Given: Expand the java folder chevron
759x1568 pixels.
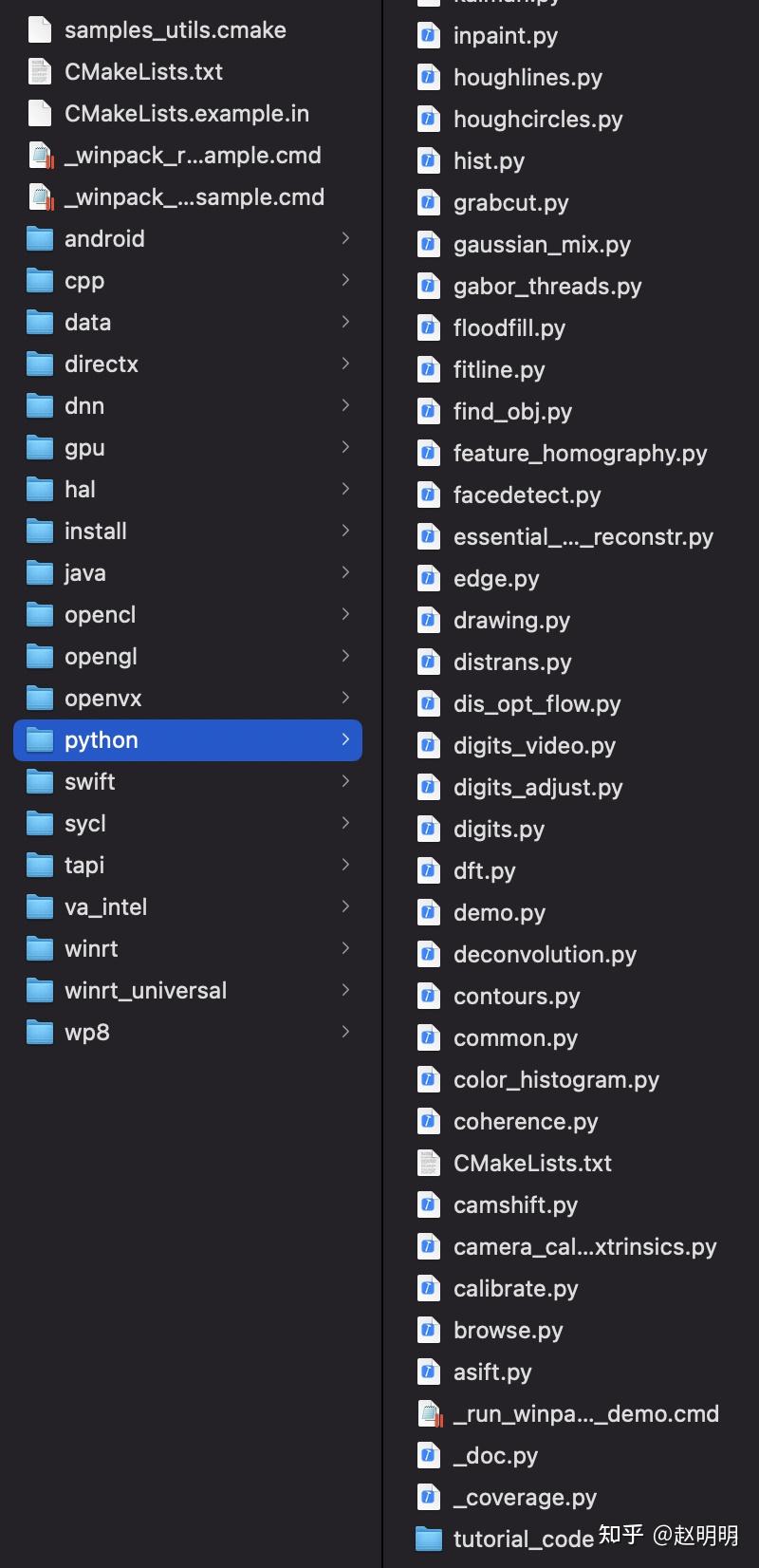Looking at the screenshot, I should click(x=345, y=572).
